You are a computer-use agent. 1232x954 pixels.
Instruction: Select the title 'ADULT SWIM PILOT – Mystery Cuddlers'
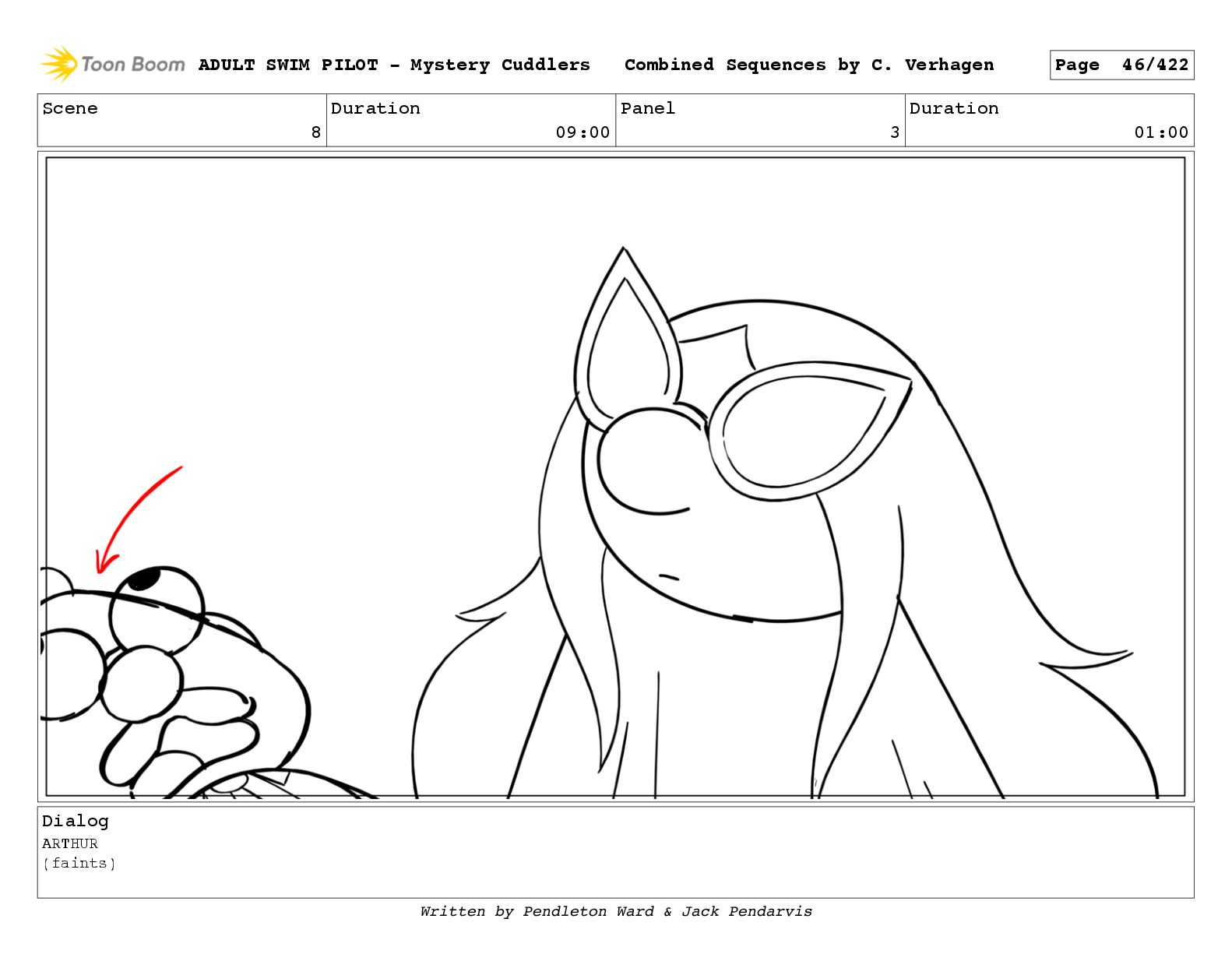[x=394, y=65]
